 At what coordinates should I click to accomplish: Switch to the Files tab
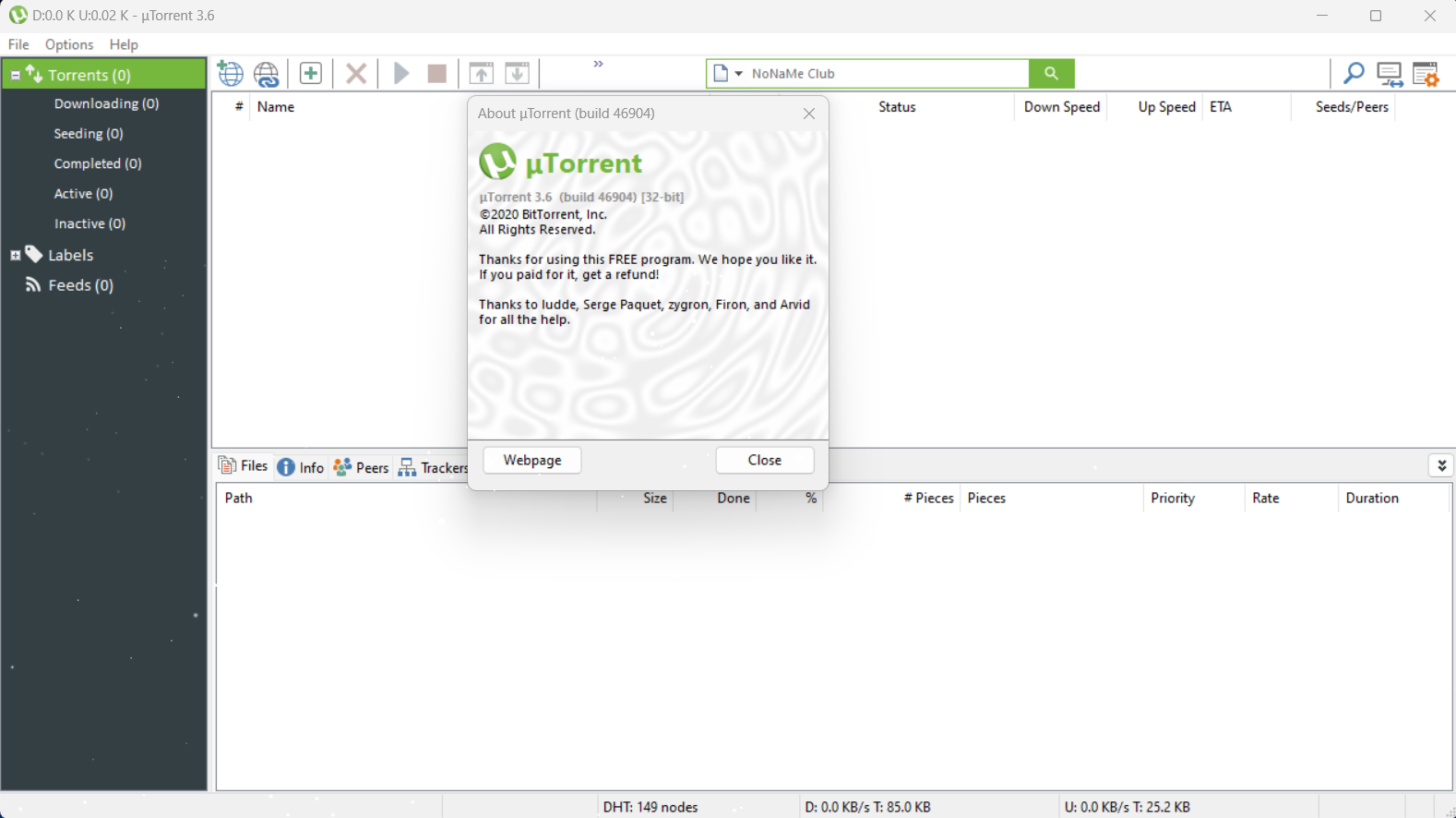click(244, 466)
